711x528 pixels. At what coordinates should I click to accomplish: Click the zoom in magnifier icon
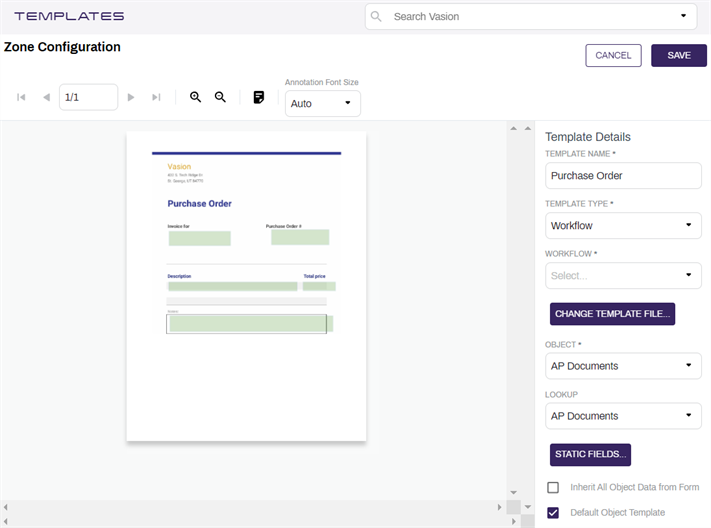click(x=195, y=97)
